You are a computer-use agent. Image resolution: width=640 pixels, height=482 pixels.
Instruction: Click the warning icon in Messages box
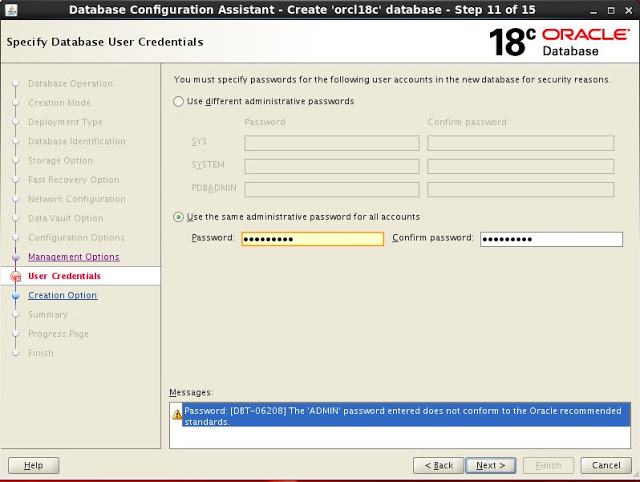177,413
